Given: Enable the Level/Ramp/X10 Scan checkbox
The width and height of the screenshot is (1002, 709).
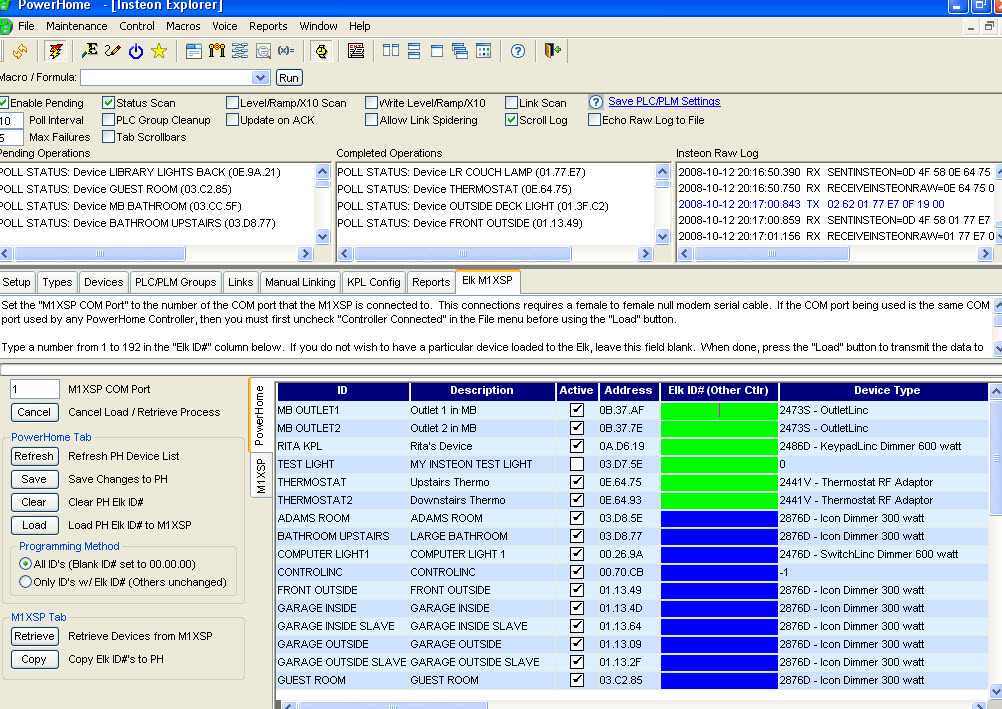Looking at the screenshot, I should point(233,103).
